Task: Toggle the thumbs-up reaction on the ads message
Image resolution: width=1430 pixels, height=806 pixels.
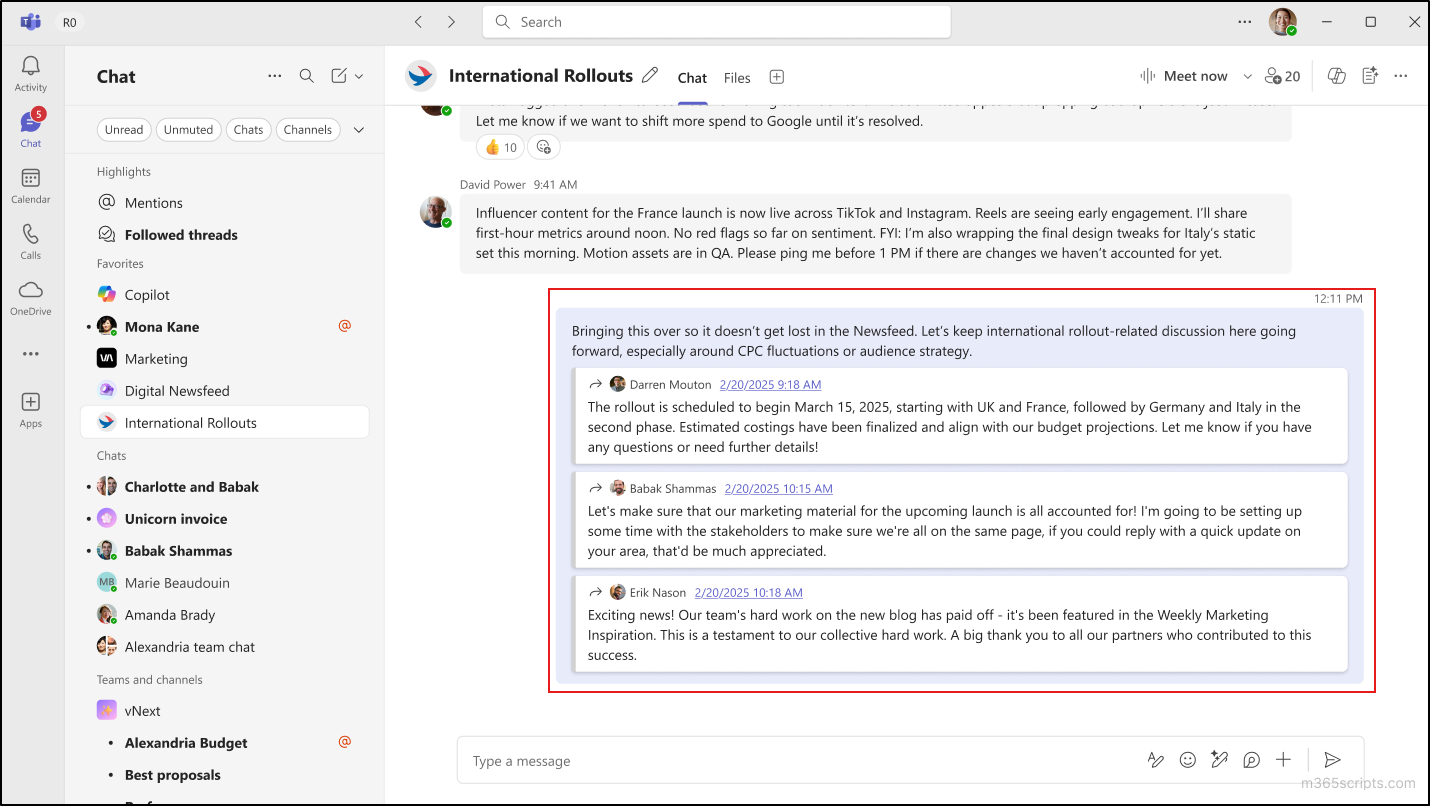Action: click(x=499, y=146)
